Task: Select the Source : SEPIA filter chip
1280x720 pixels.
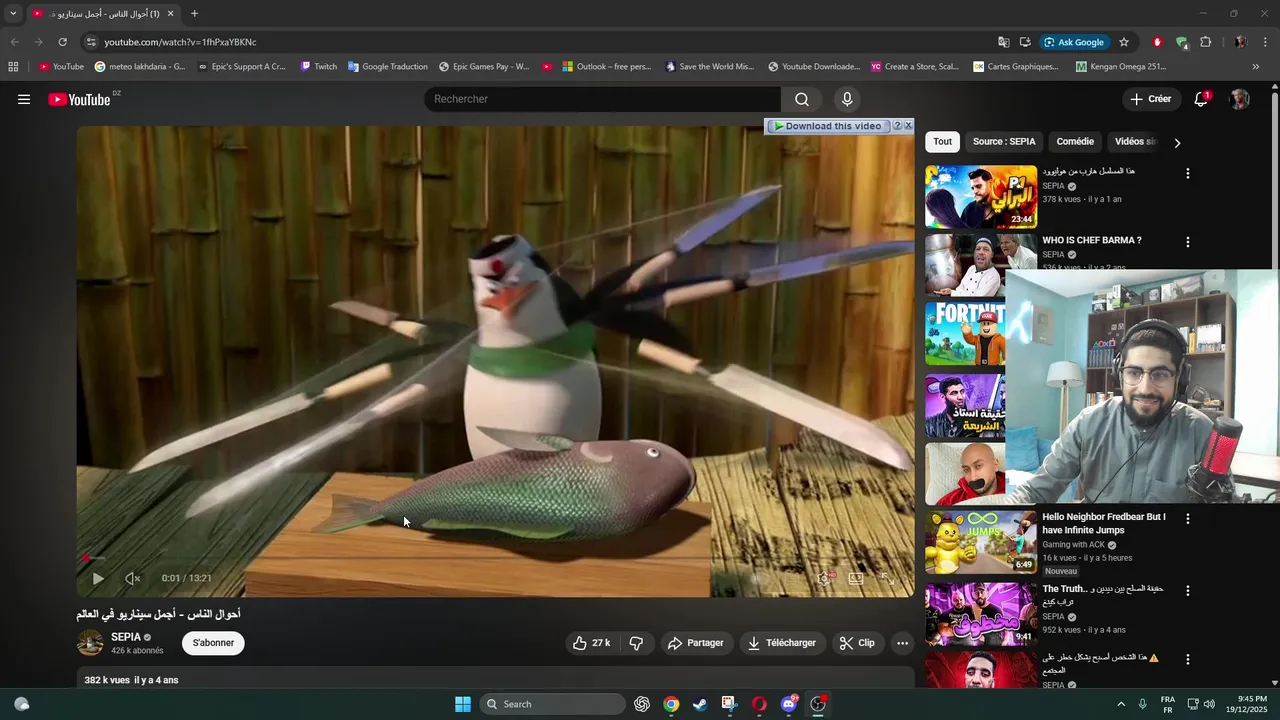Action: pyautogui.click(x=1004, y=142)
